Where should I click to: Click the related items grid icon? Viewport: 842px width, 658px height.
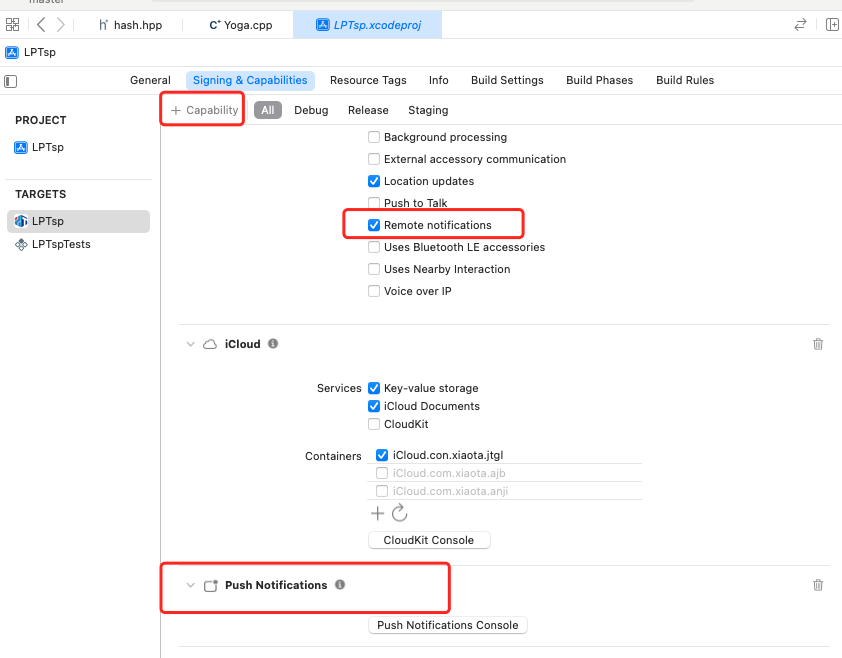[13, 25]
